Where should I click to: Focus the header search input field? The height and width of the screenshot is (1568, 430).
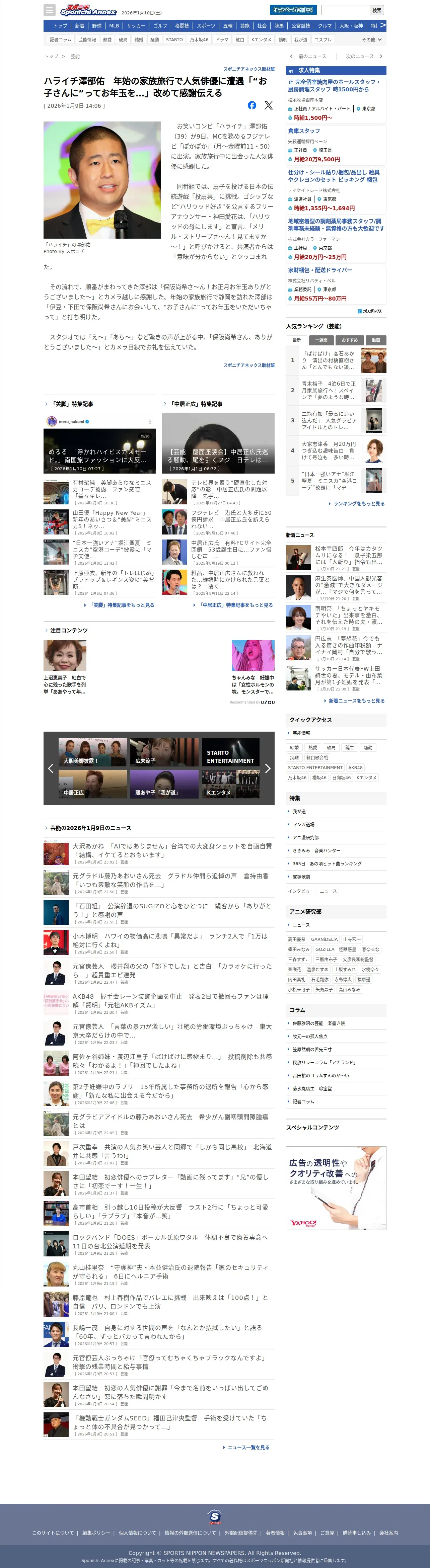click(x=345, y=10)
